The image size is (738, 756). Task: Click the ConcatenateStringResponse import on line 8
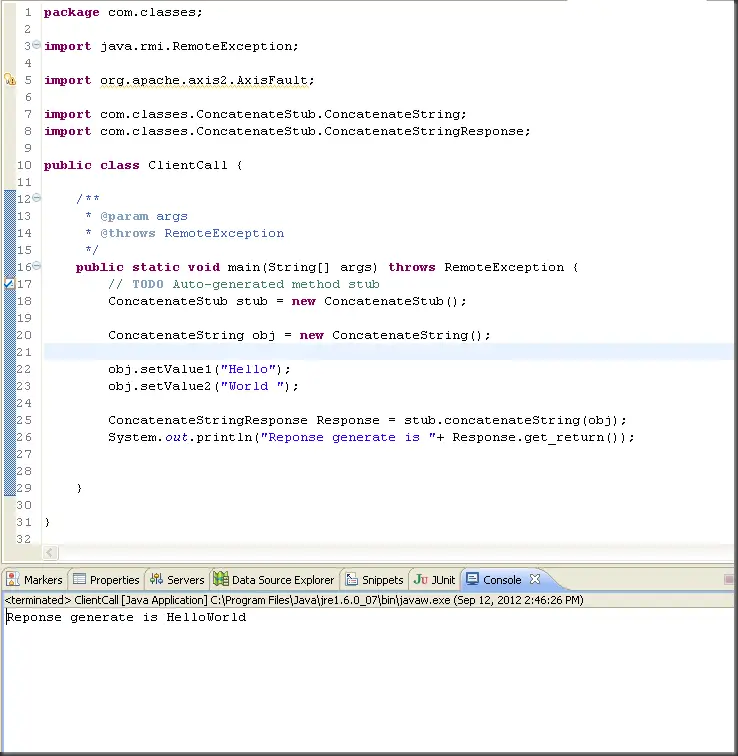287,131
